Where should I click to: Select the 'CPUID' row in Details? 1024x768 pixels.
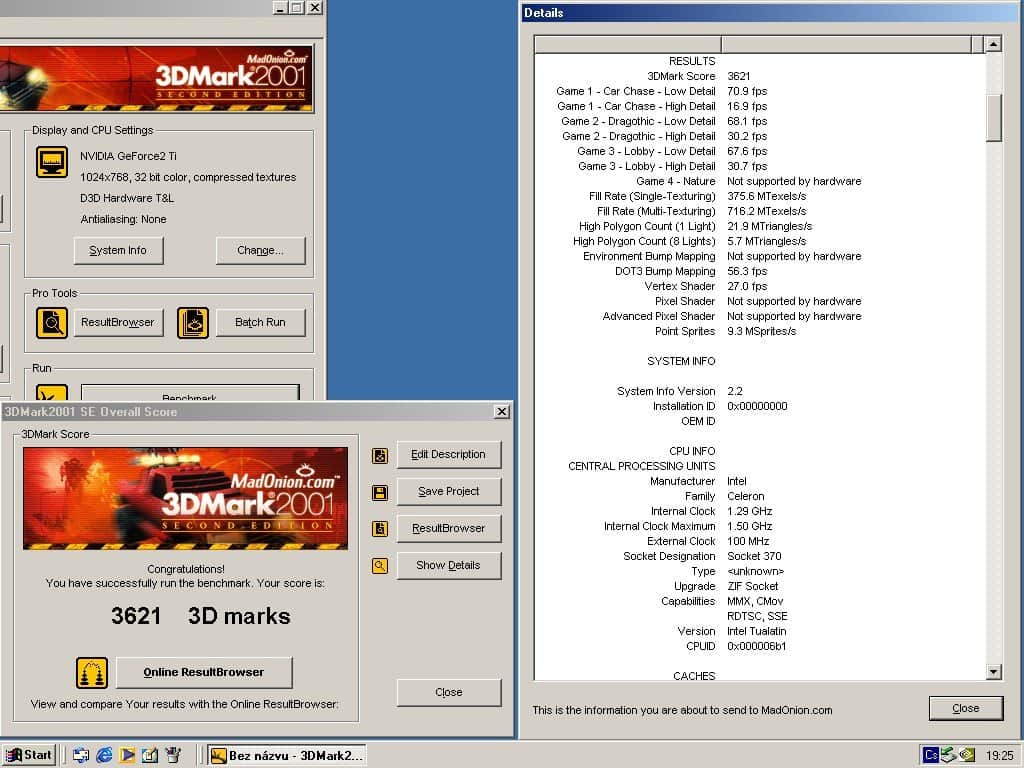pos(760,647)
